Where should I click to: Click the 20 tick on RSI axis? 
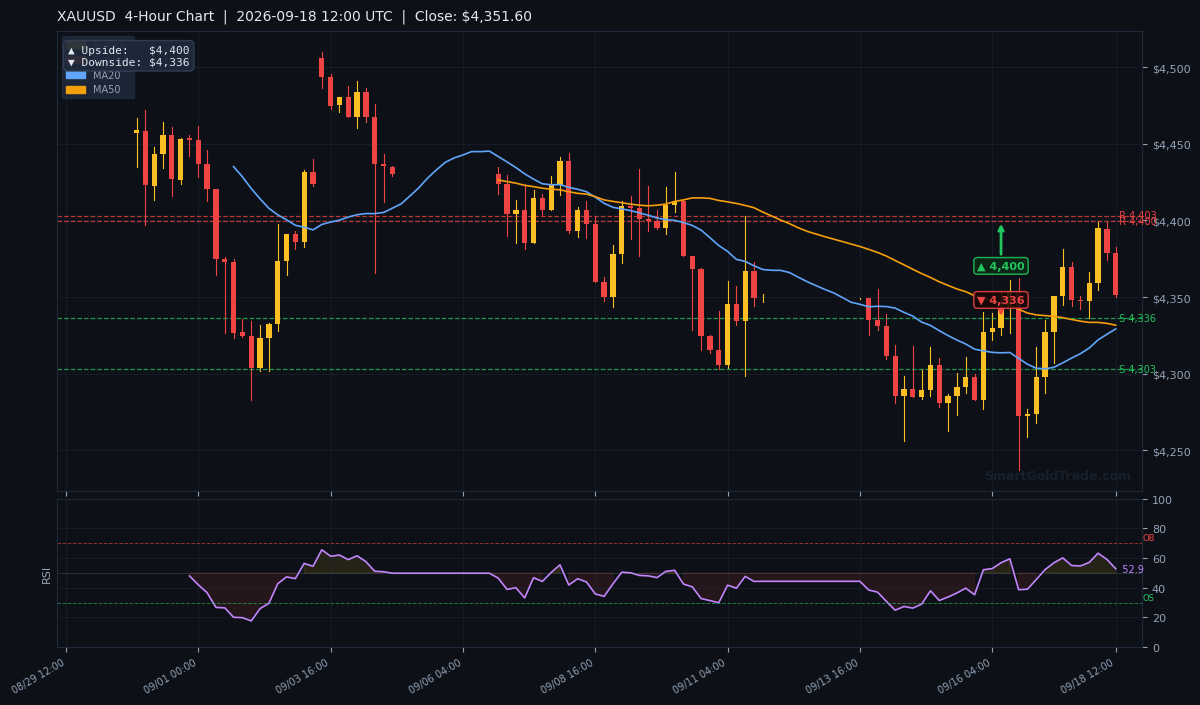pos(1158,618)
